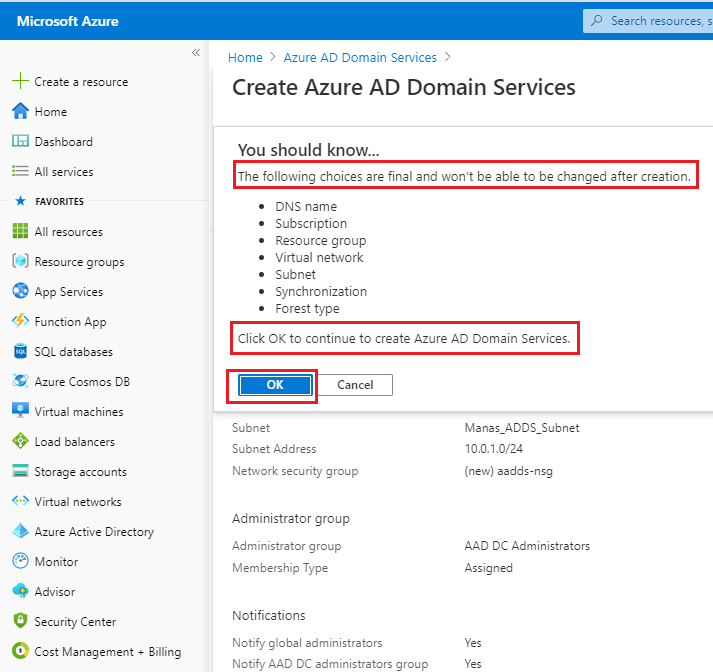Select the Virtual machines monitor icon
The image size is (713, 672).
(x=20, y=412)
